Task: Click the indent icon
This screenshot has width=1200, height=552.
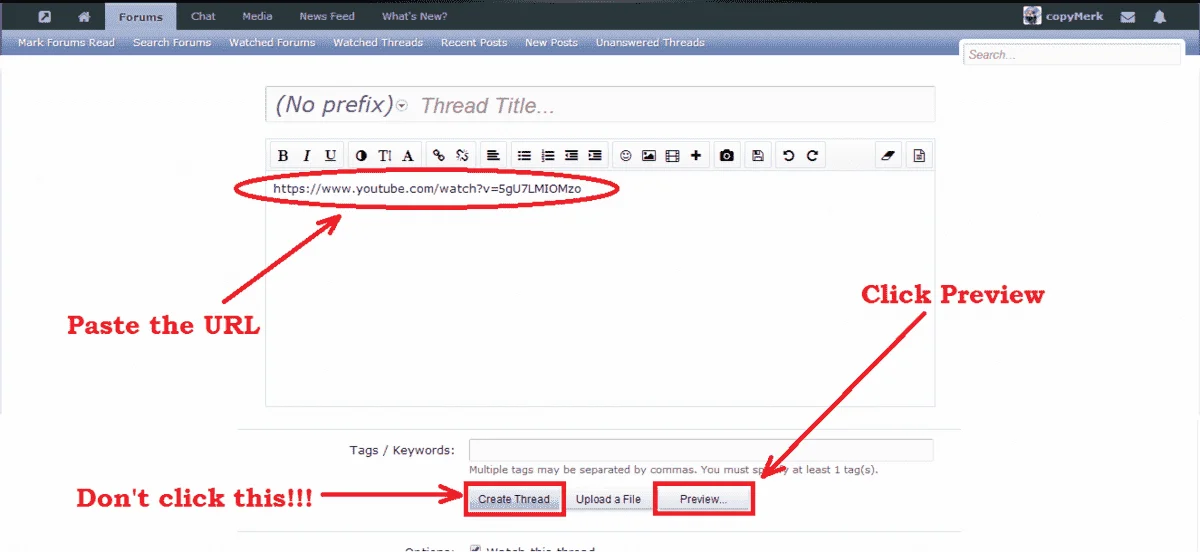Action: 595,156
